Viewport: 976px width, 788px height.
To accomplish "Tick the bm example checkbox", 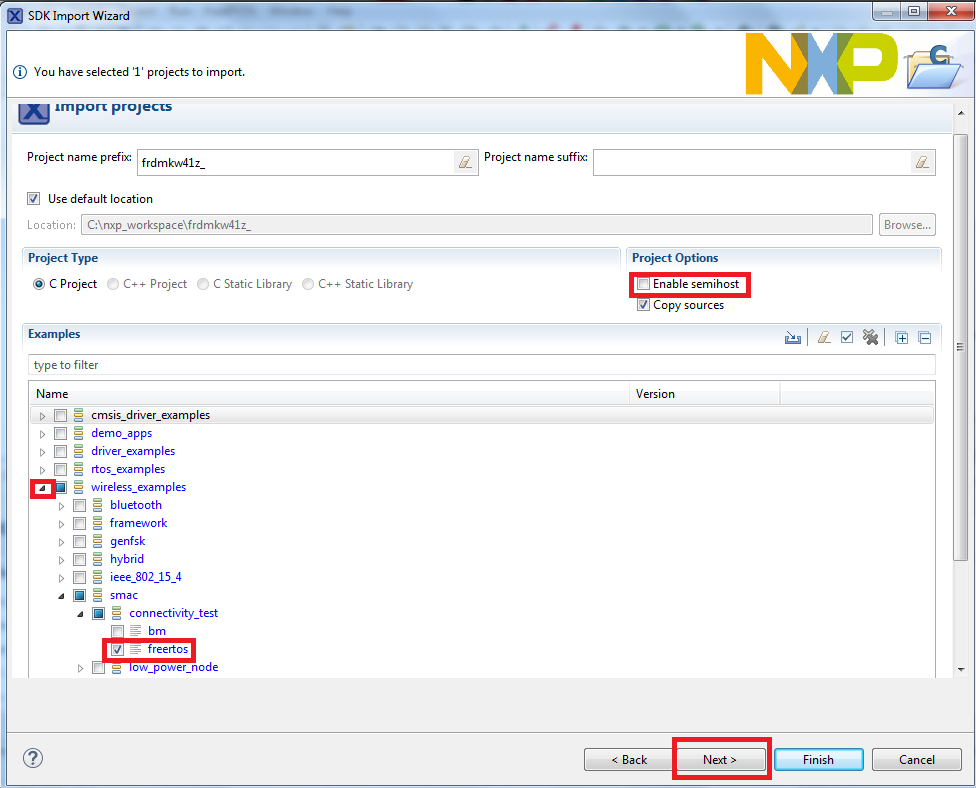I will [117, 631].
